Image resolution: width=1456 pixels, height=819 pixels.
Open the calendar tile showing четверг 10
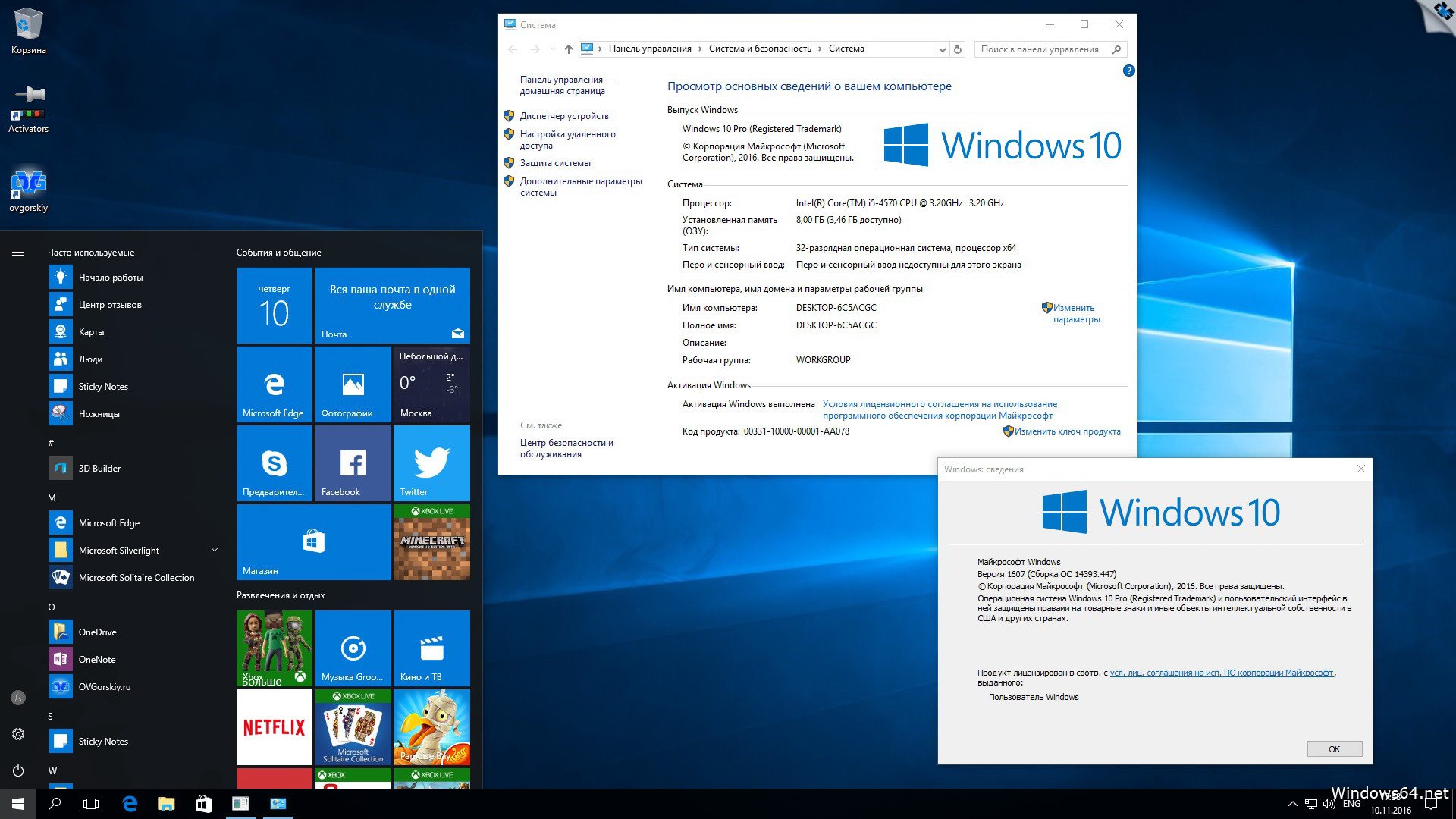point(275,306)
